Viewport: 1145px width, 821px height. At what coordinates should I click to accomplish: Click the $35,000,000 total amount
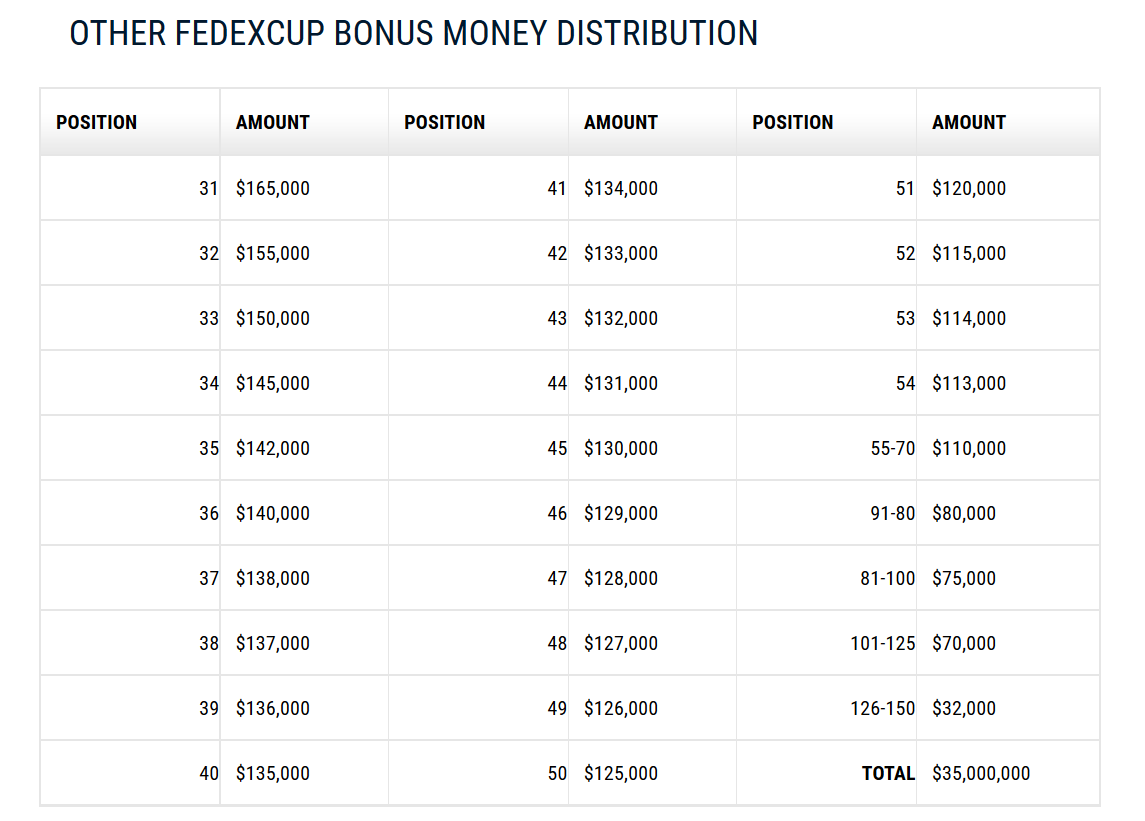[x=981, y=774]
